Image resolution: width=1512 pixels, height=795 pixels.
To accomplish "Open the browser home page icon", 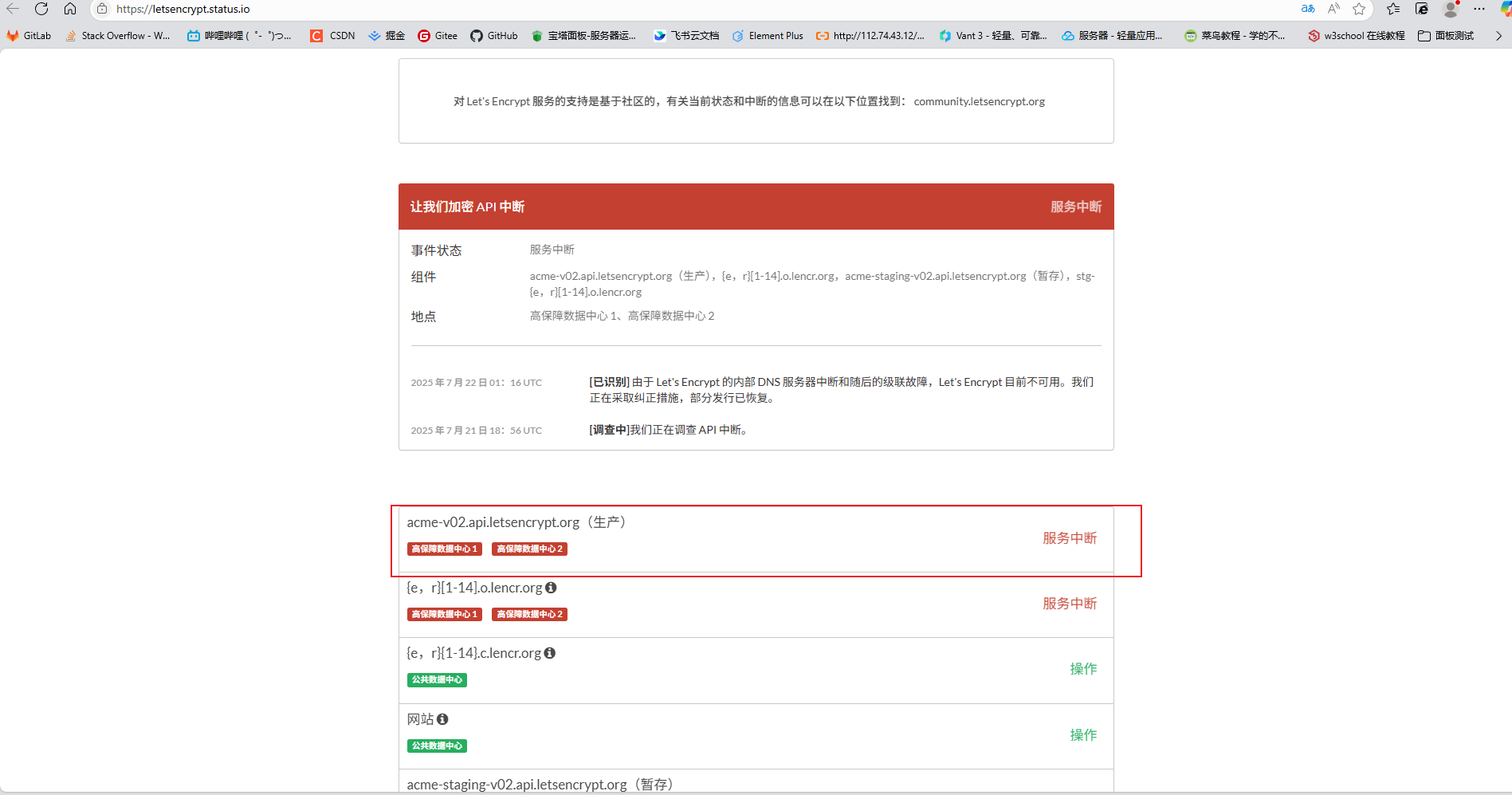I will point(70,9).
